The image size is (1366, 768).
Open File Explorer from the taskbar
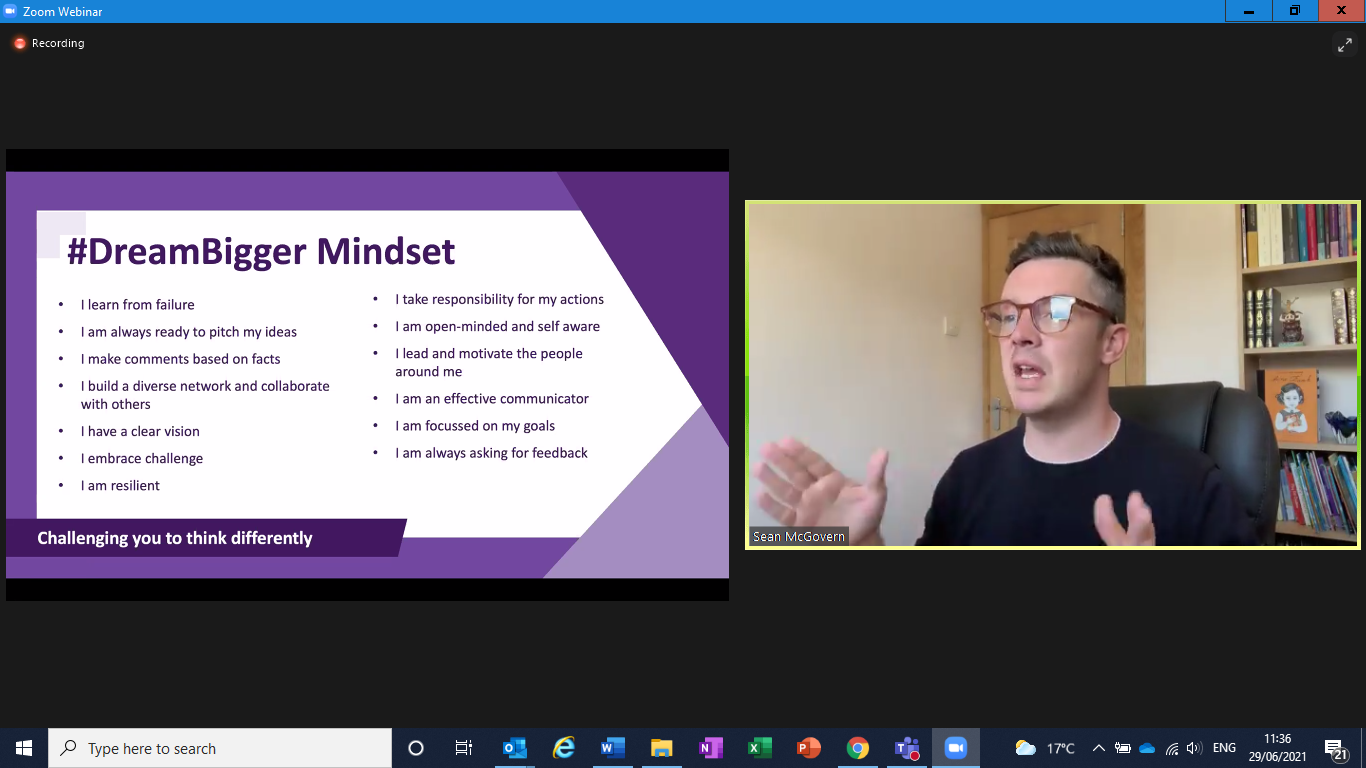pyautogui.click(x=661, y=748)
